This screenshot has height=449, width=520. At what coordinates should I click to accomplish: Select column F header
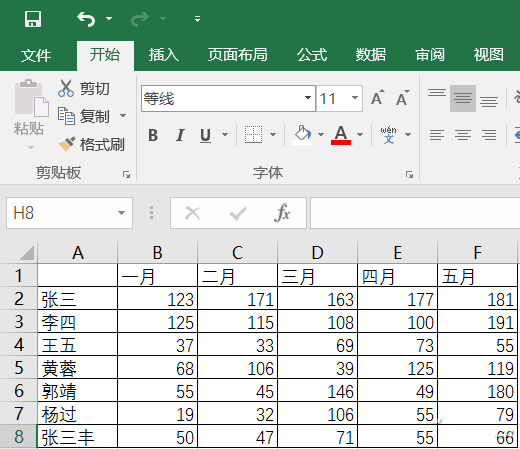point(477,252)
